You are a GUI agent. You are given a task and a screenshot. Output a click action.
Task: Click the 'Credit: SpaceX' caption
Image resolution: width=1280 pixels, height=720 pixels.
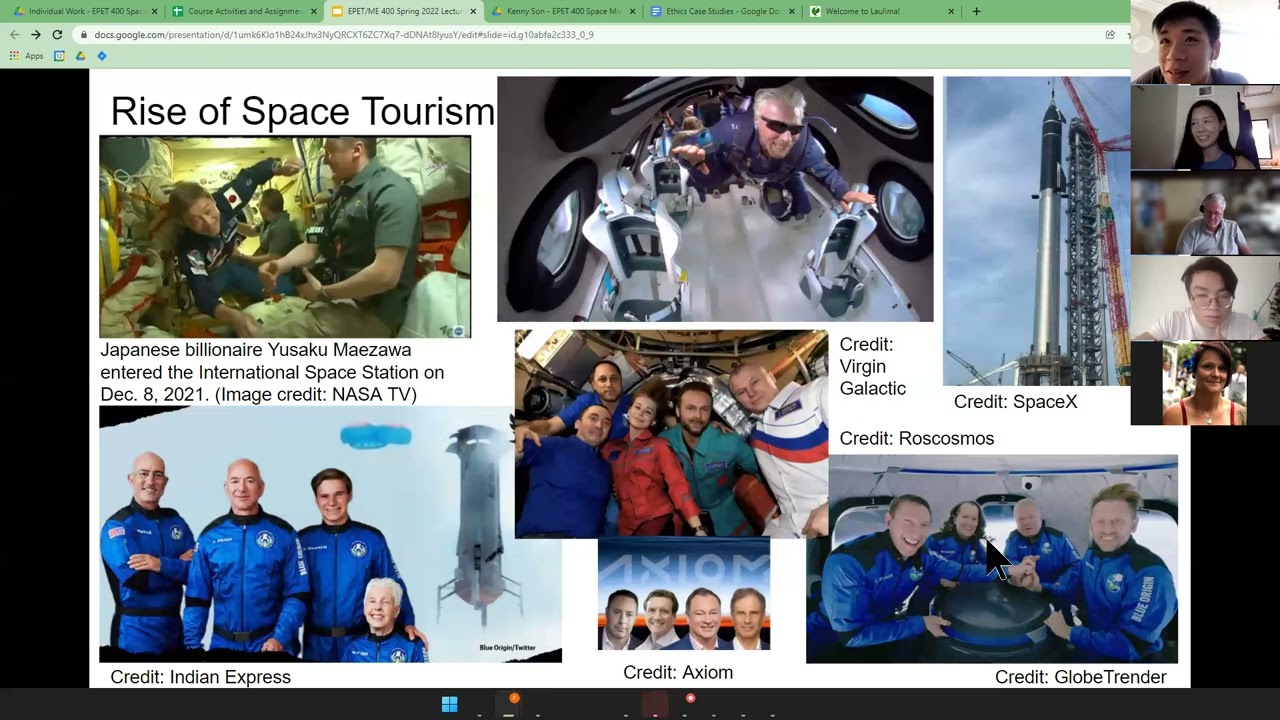click(x=1015, y=402)
